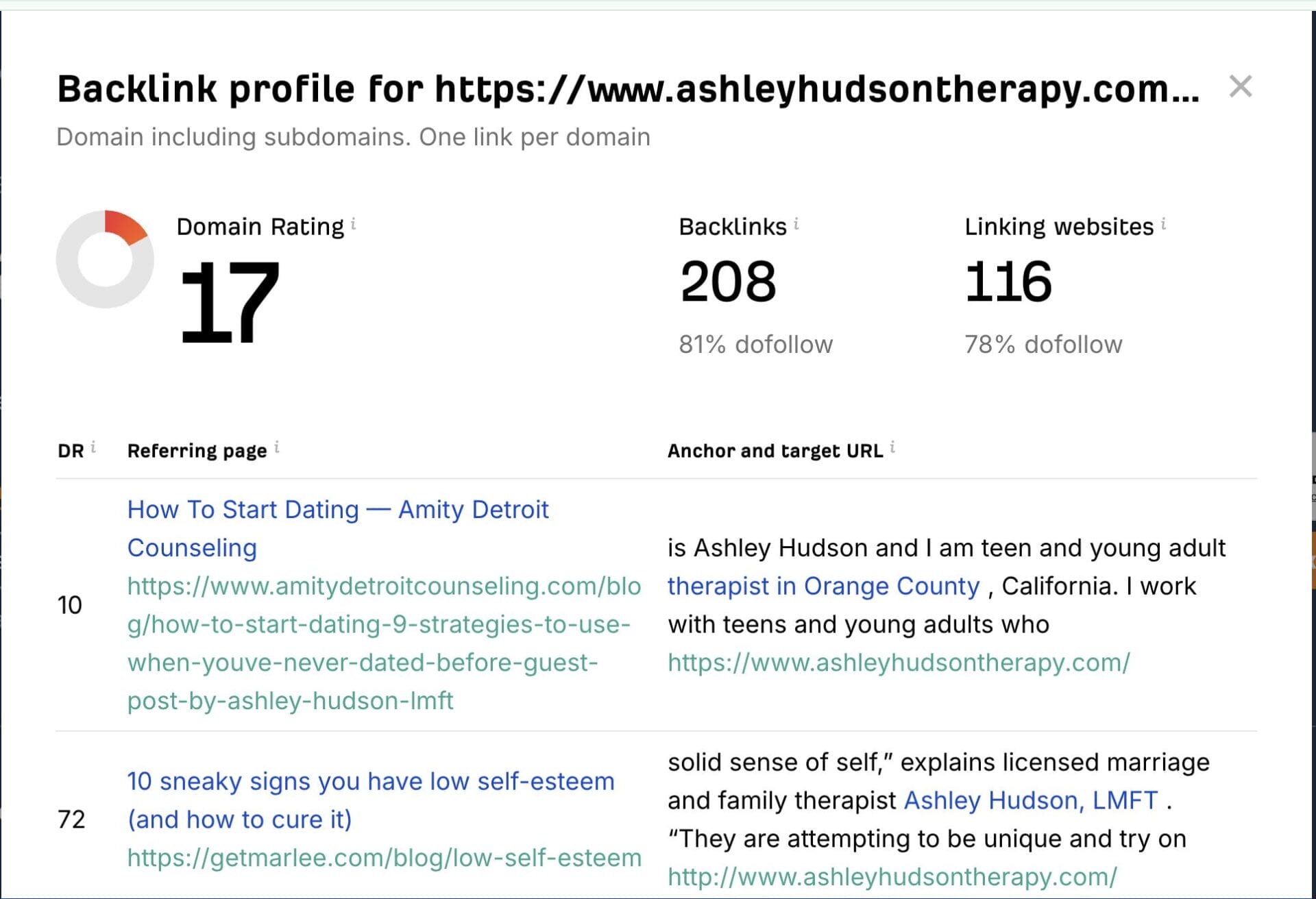
Task: Click the Backlinks info icon
Action: pos(796,224)
